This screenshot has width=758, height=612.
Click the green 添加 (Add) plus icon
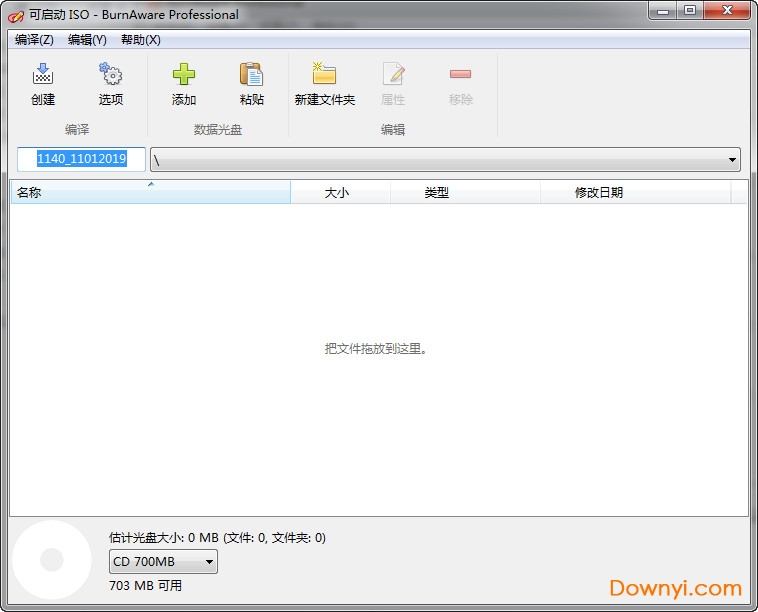click(x=184, y=75)
